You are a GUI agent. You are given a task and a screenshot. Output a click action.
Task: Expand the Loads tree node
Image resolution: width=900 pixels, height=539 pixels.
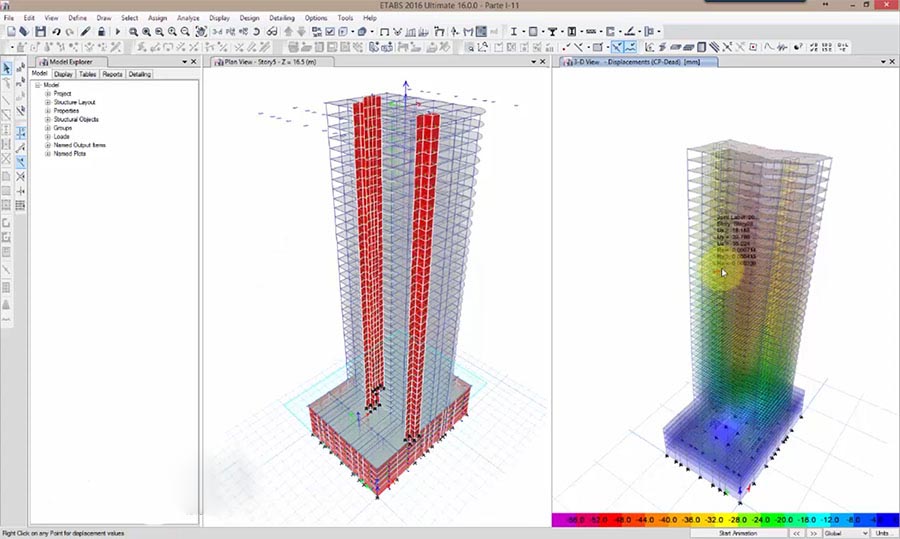pos(48,137)
